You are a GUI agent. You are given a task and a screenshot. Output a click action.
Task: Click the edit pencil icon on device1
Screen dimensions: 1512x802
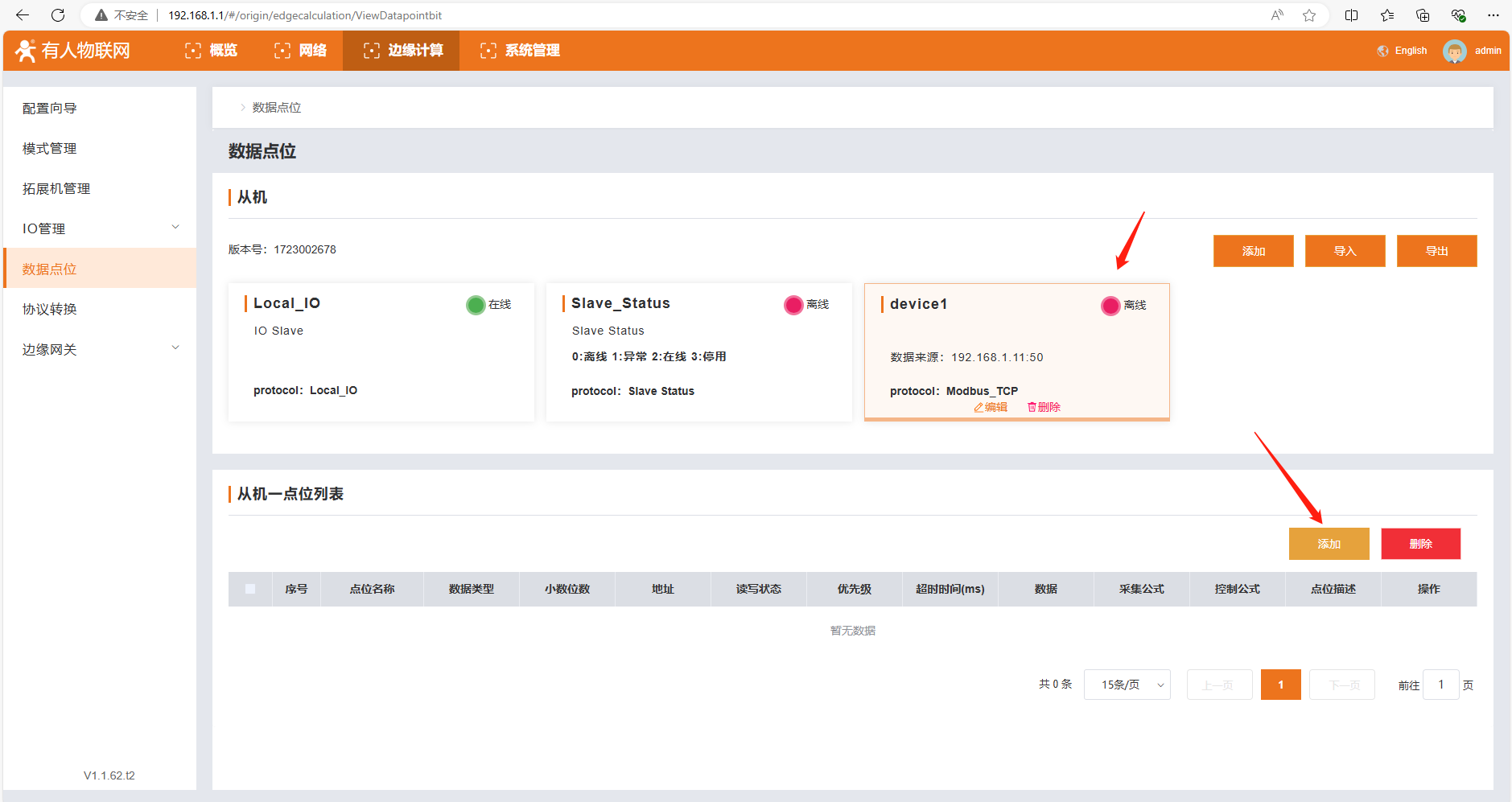point(979,407)
